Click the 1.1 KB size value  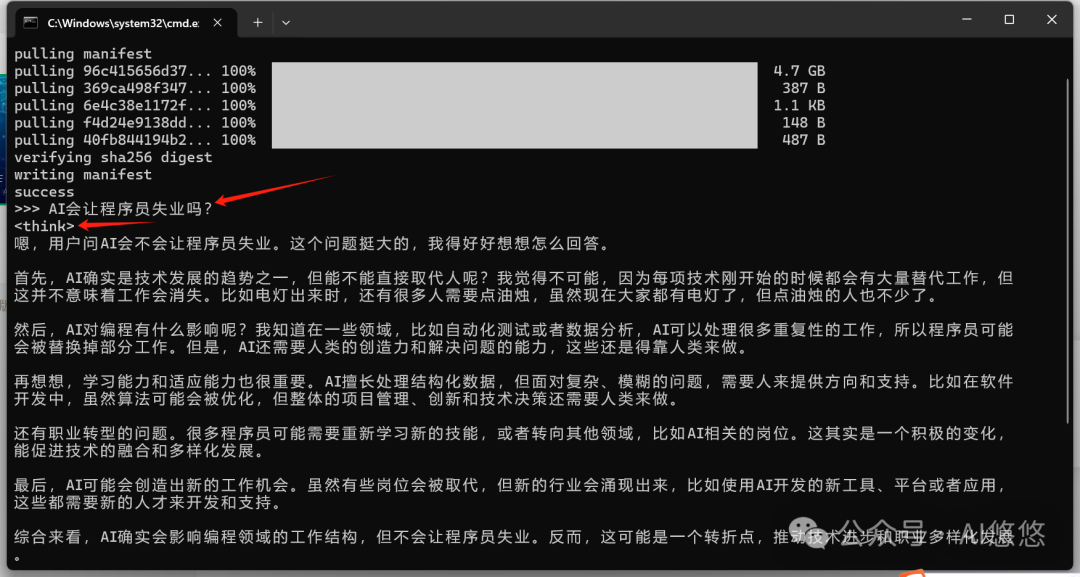799,105
